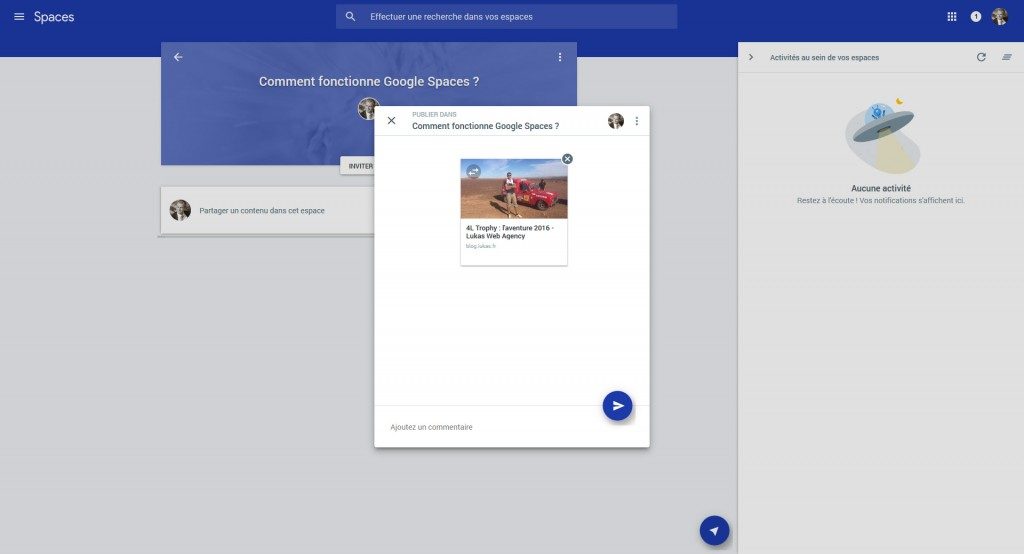Open the Spaces hamburger menu

(19, 16)
